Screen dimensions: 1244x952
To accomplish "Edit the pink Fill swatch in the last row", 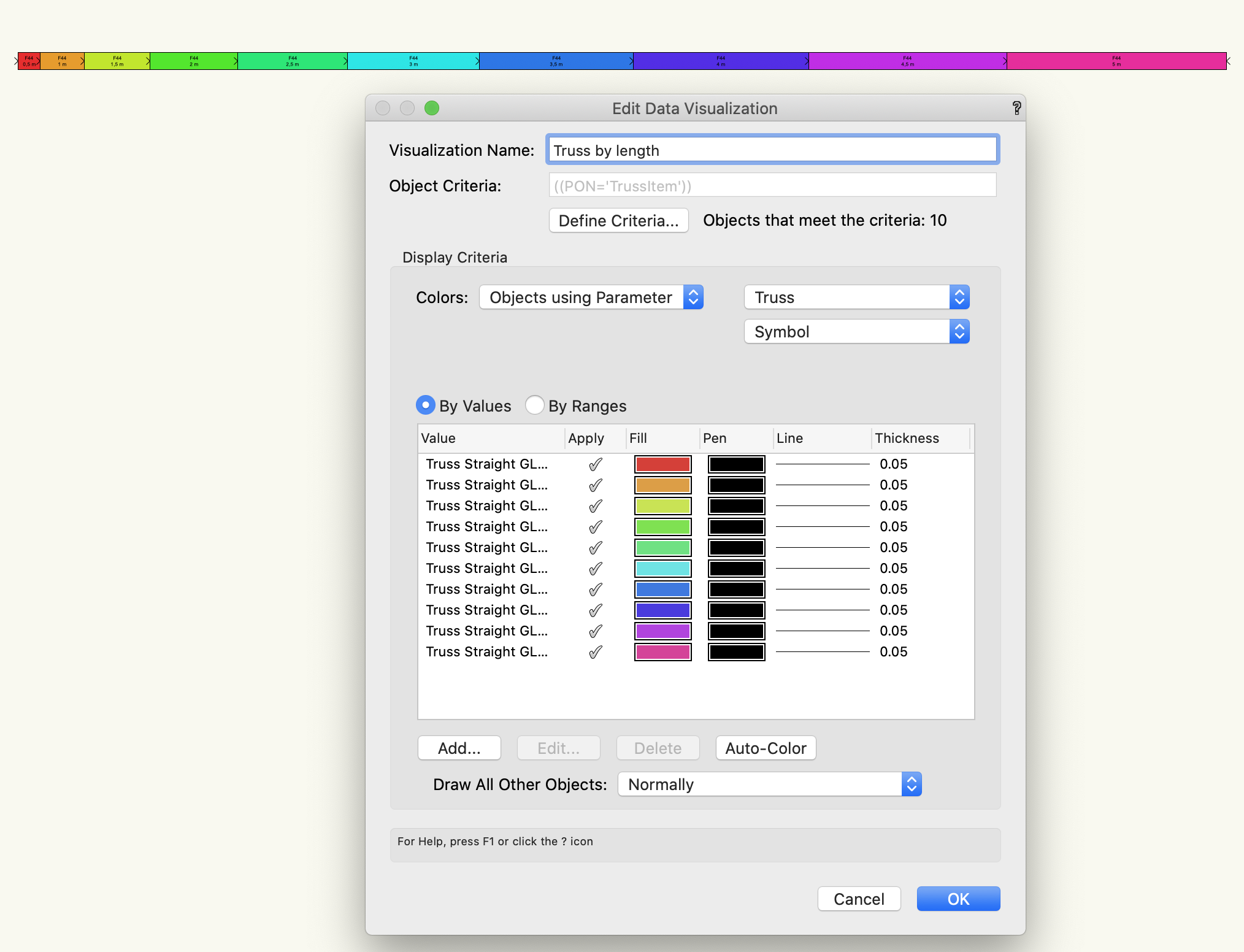I will tap(662, 652).
